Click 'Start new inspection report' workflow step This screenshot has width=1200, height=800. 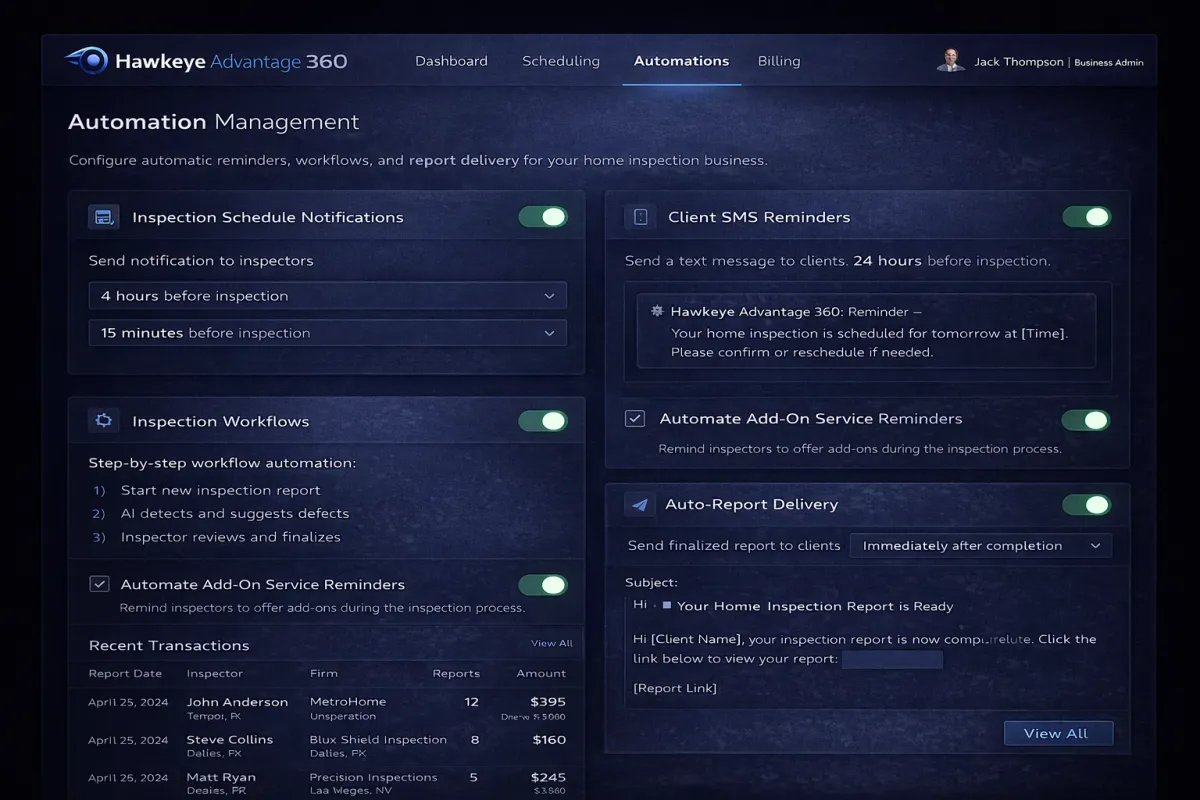(220, 490)
